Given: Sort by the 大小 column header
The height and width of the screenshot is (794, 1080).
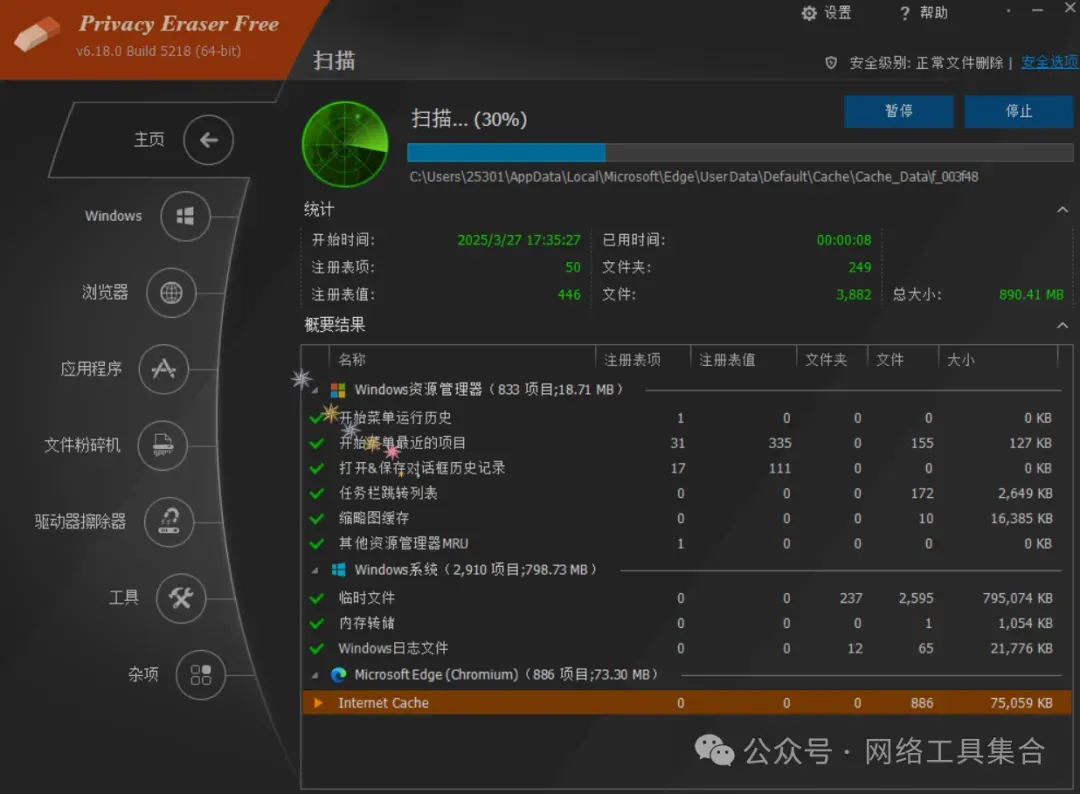Looking at the screenshot, I should coord(961,359).
